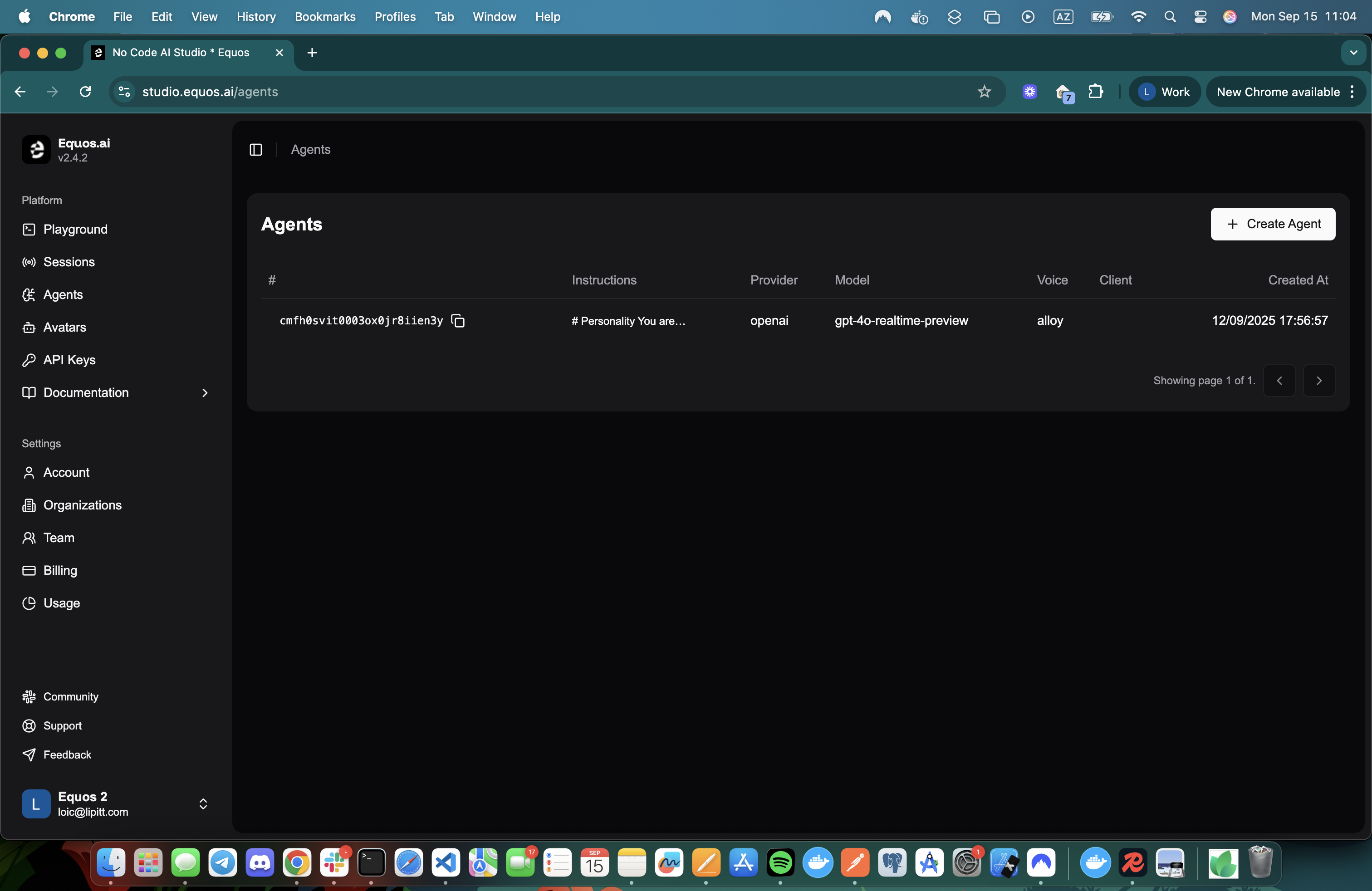Screen dimensions: 1372x891
Task: Open the Avatars section
Action: 64,328
